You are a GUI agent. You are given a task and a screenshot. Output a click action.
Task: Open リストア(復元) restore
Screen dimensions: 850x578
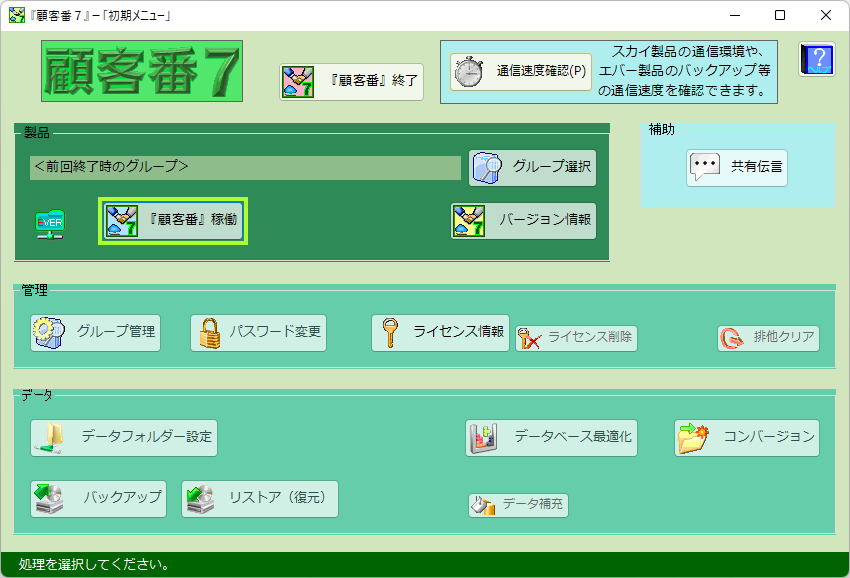pyautogui.click(x=260, y=499)
